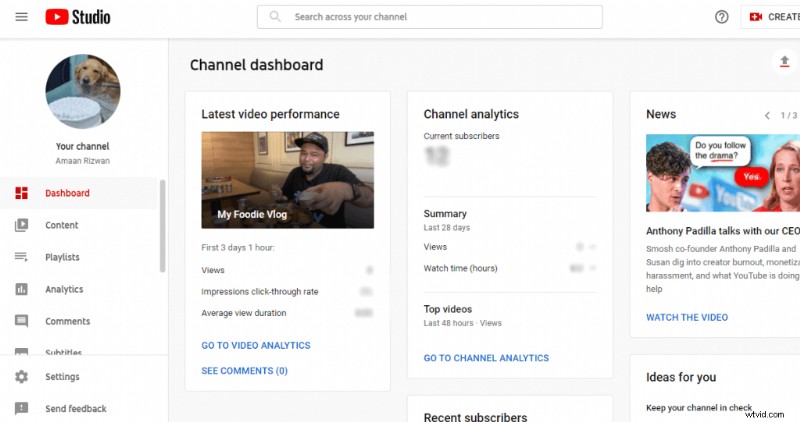Click the search magnifier icon
800x422 pixels.
click(x=275, y=17)
